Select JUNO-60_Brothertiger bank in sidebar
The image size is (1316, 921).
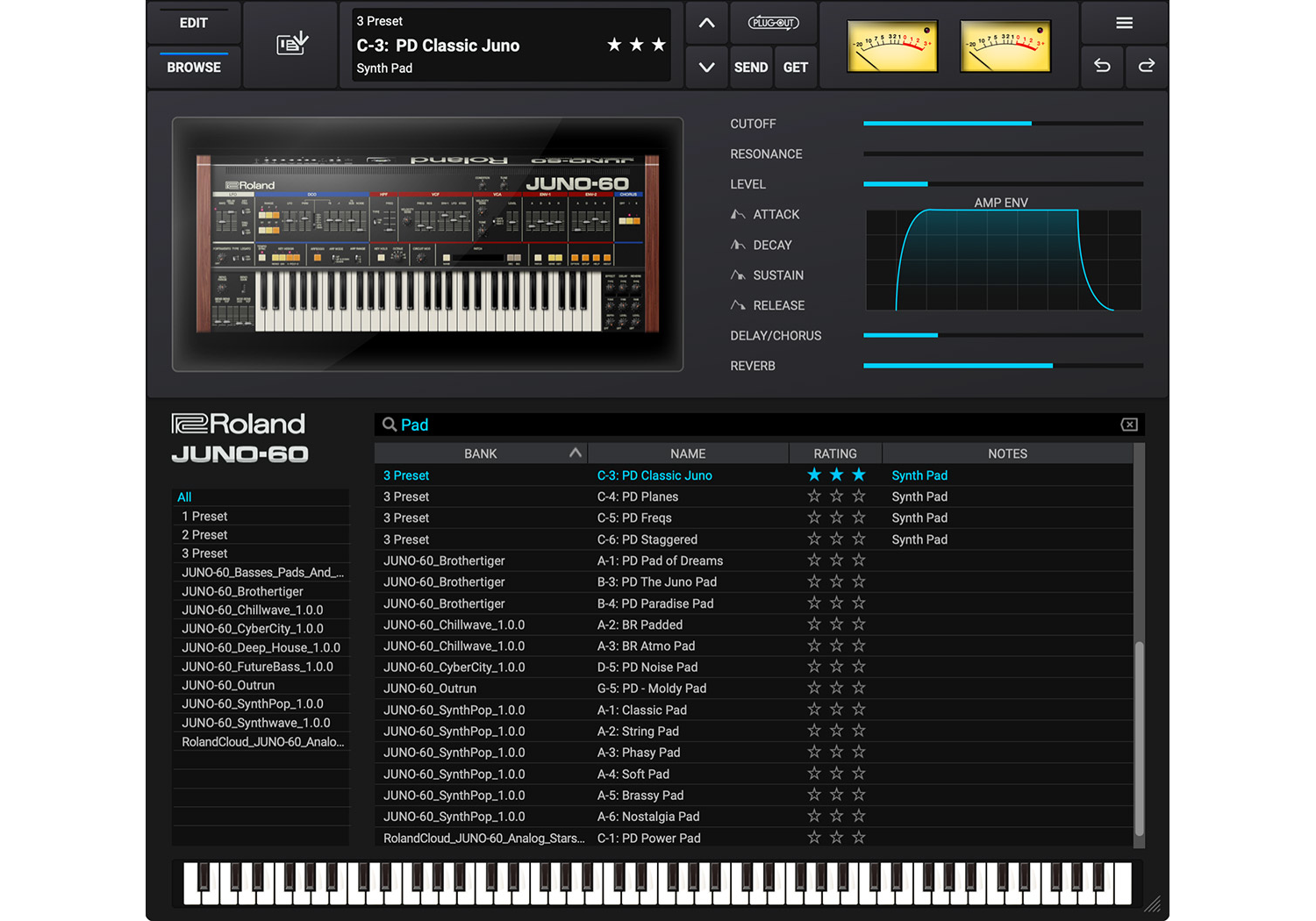[261, 591]
